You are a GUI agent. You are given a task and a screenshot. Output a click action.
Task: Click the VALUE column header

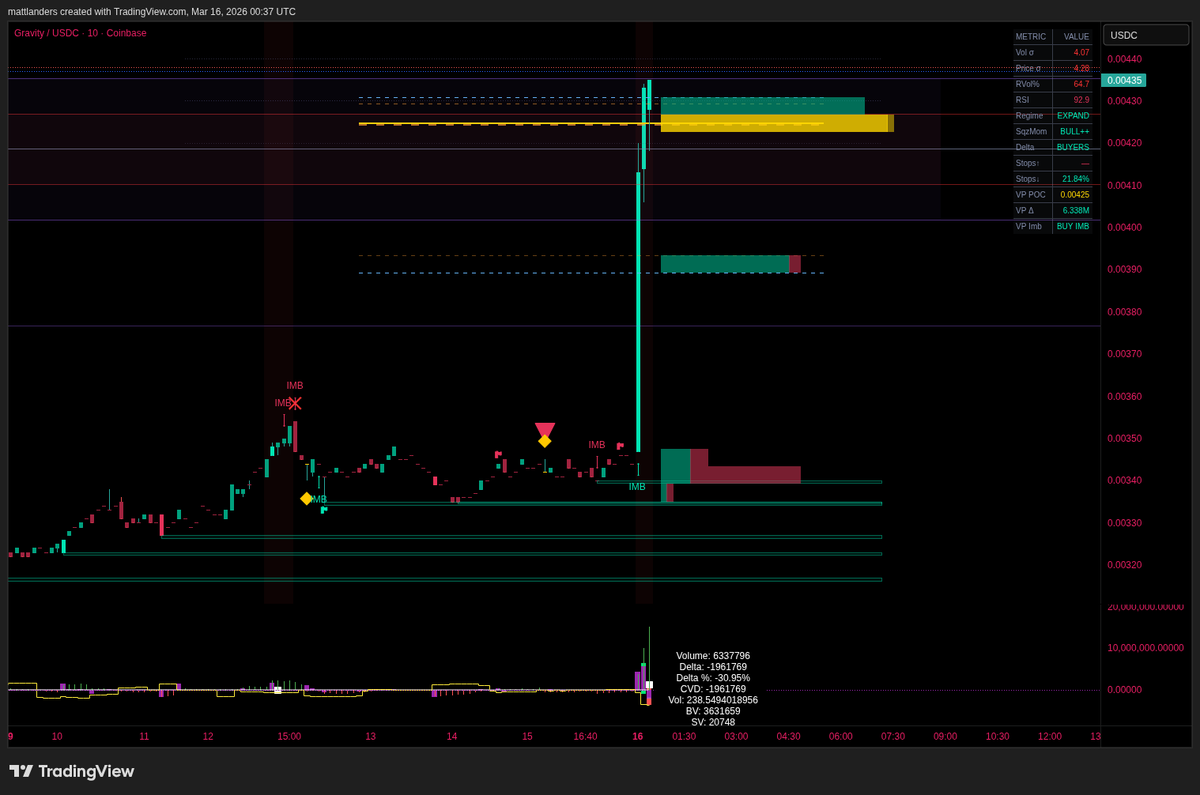[1076, 36]
